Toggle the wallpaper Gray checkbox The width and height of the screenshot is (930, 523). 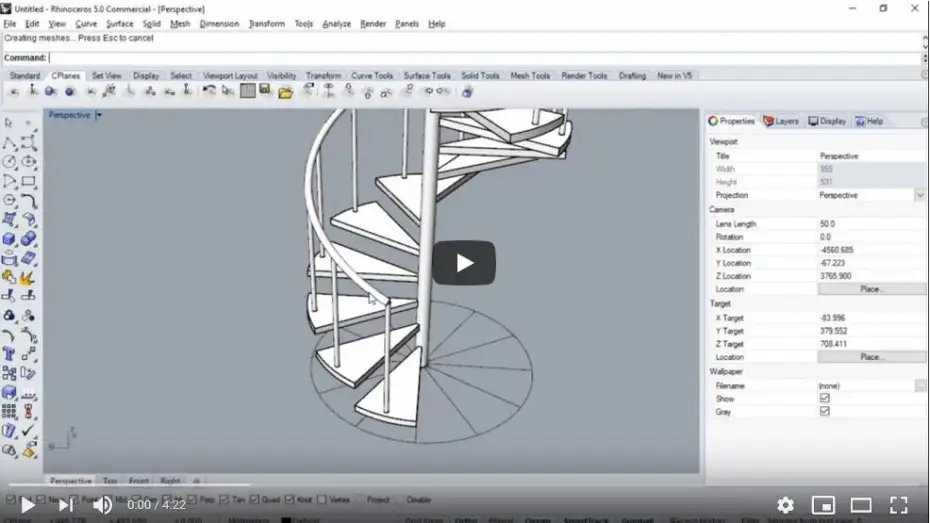click(824, 412)
